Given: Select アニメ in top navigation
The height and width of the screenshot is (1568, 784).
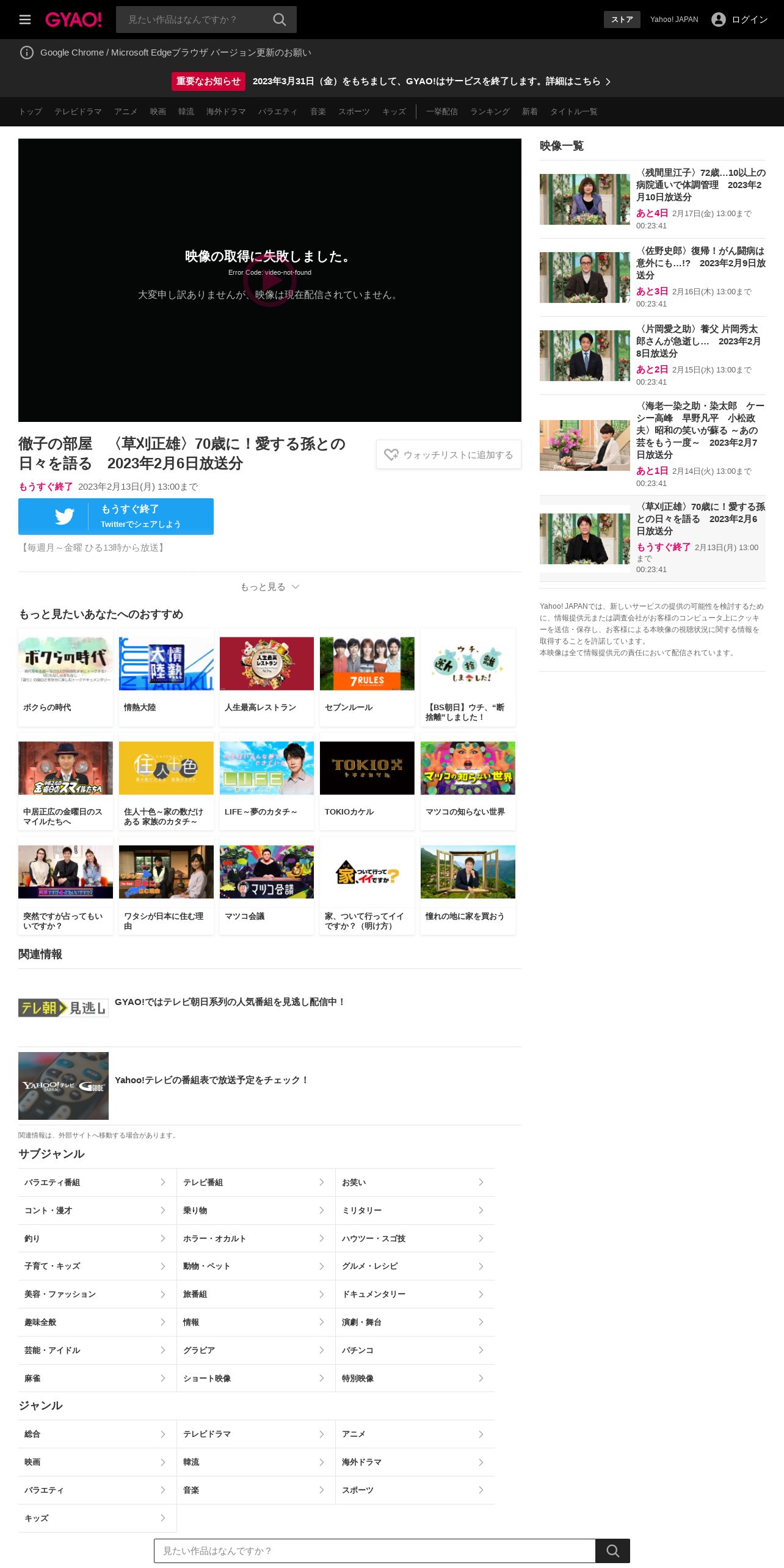Looking at the screenshot, I should (126, 112).
